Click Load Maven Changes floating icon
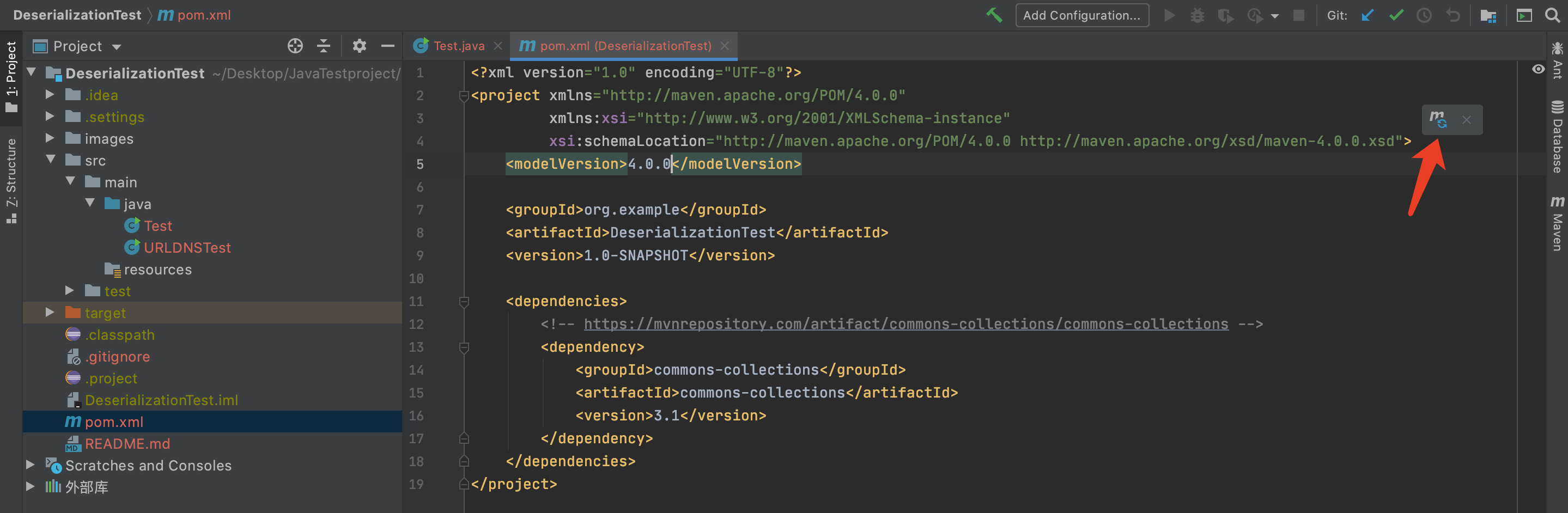Screen dimensions: 1568x513 [1438, 119]
